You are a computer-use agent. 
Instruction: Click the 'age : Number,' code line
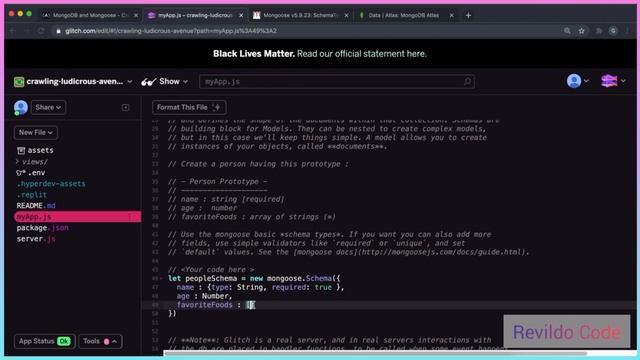204,296
